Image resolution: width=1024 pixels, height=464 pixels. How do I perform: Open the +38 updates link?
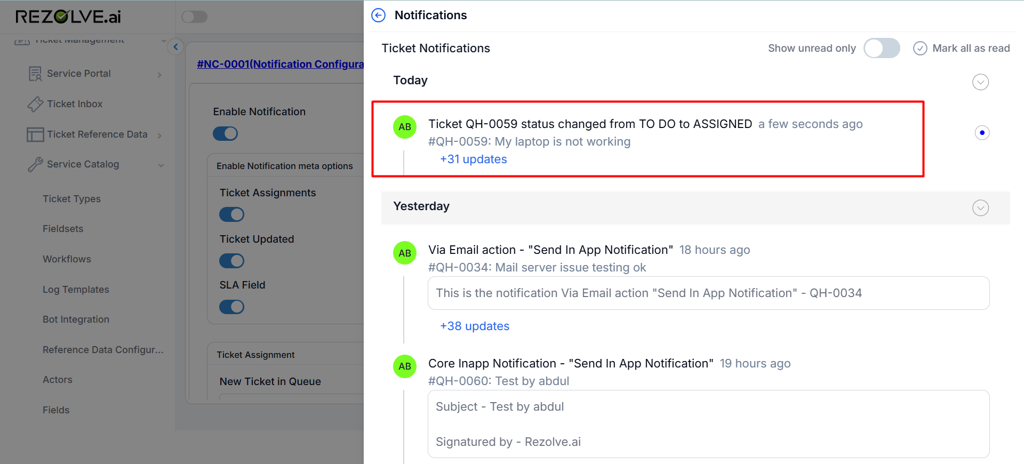click(474, 326)
